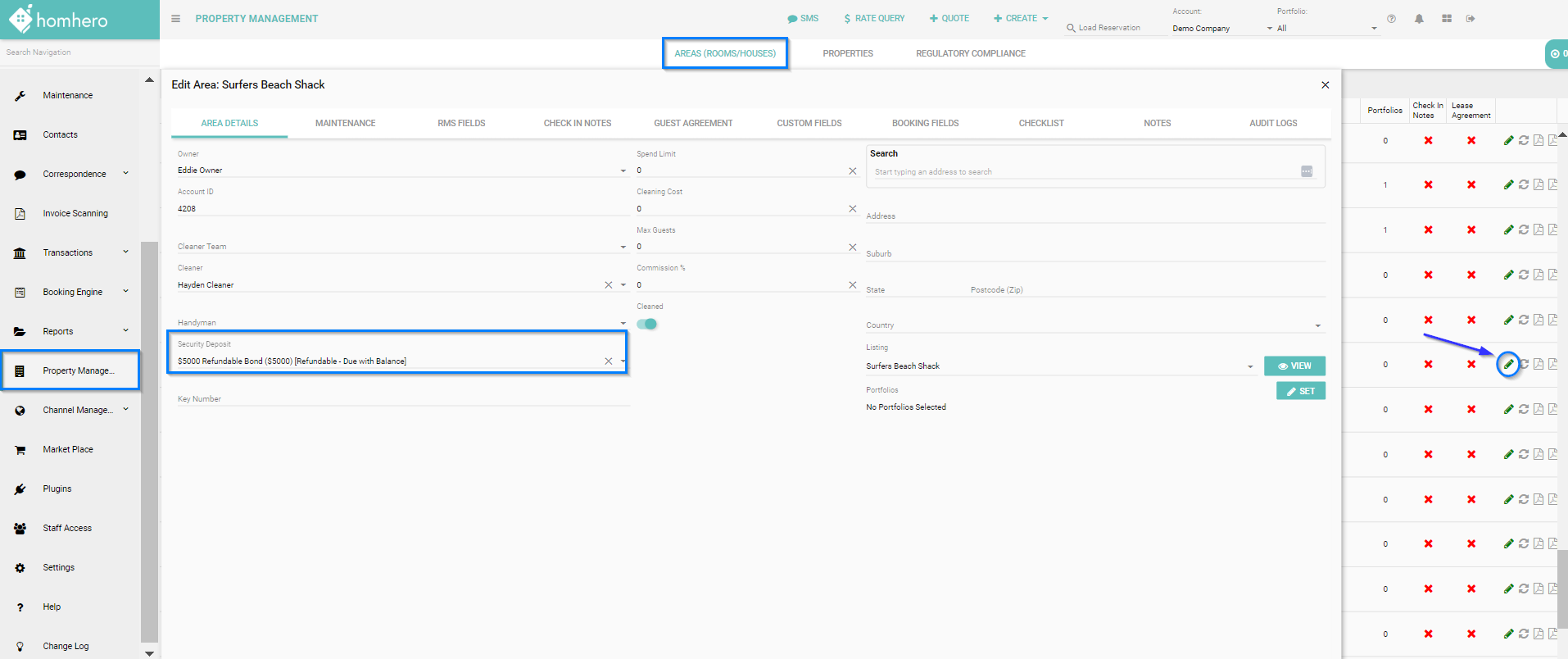The height and width of the screenshot is (659, 1568).
Task: Click the address search options icon
Action: (x=1306, y=171)
